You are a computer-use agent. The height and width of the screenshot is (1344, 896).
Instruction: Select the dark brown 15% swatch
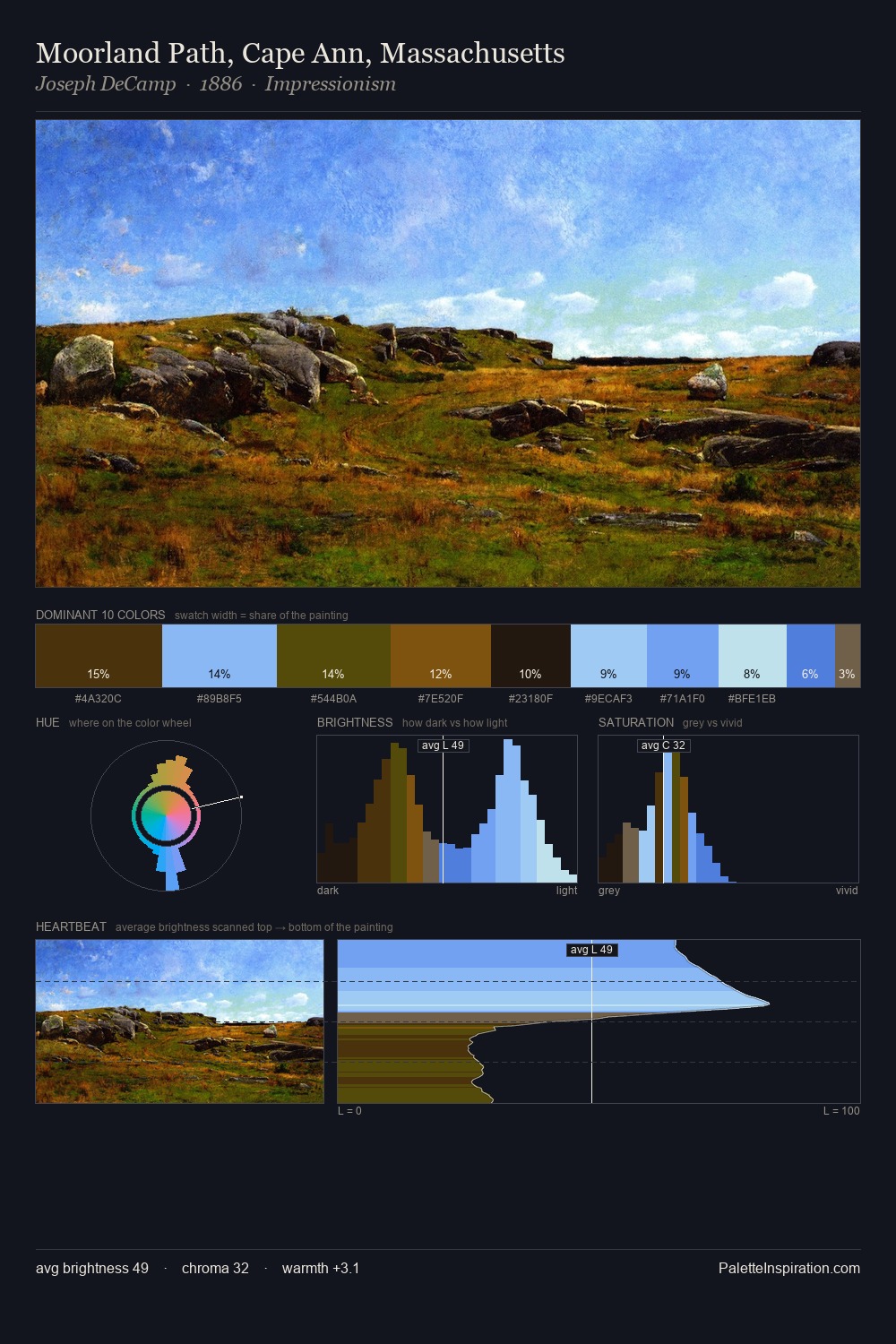coord(99,656)
